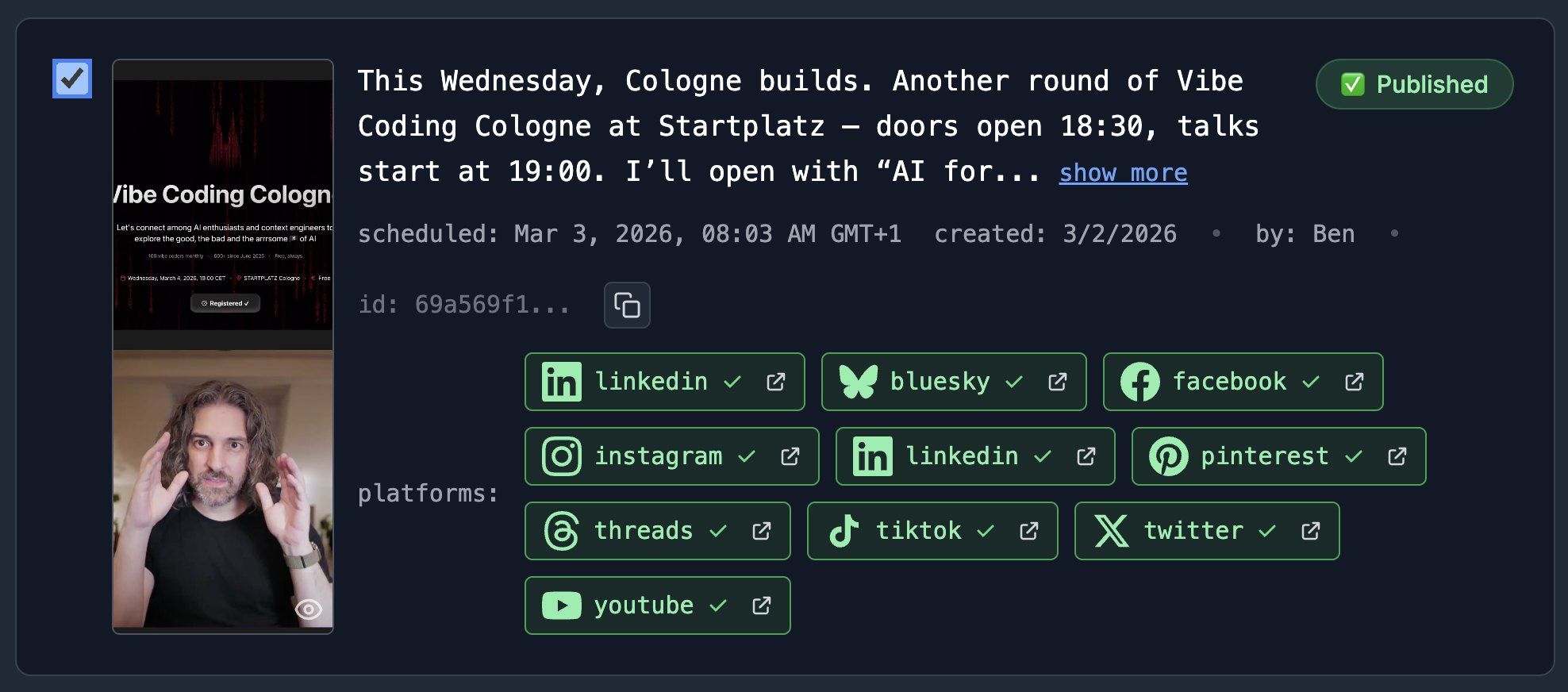The image size is (1568, 692).
Task: Expand the post text with show more
Action: (1123, 173)
